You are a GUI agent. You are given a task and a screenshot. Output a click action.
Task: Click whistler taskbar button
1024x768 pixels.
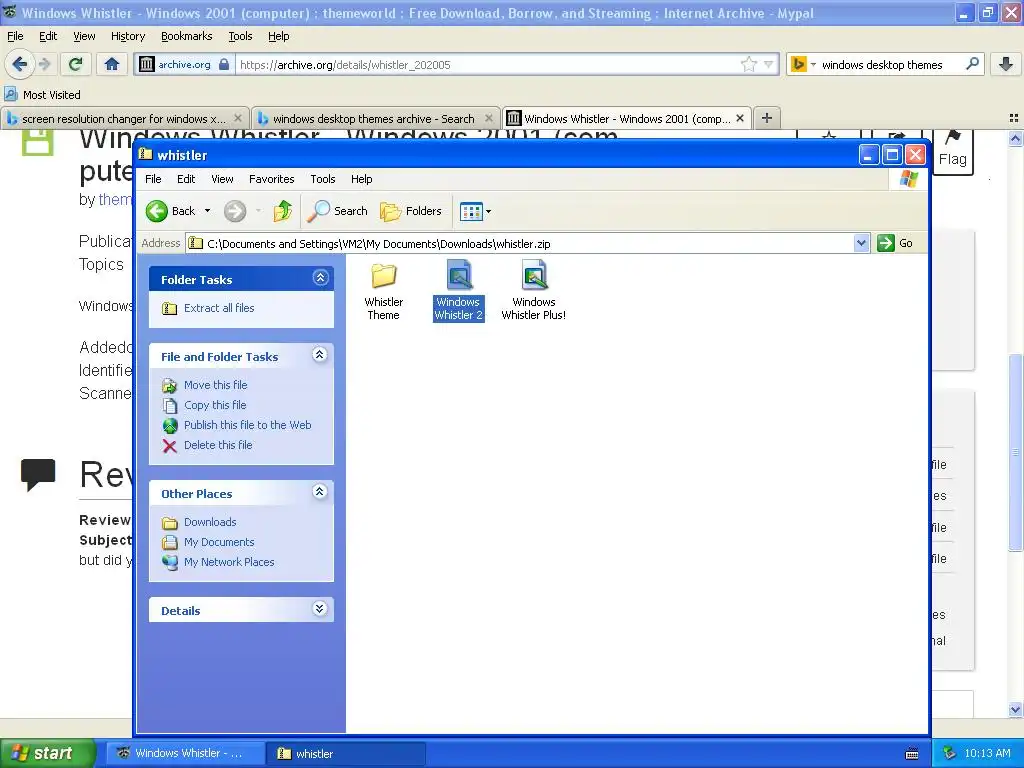(x=347, y=753)
